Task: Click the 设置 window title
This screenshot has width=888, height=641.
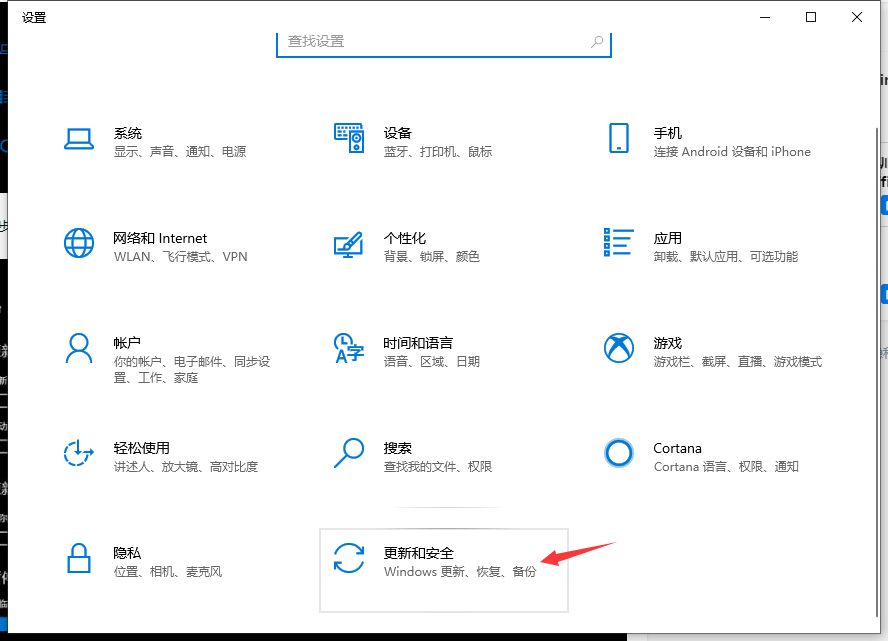Action: coord(33,17)
